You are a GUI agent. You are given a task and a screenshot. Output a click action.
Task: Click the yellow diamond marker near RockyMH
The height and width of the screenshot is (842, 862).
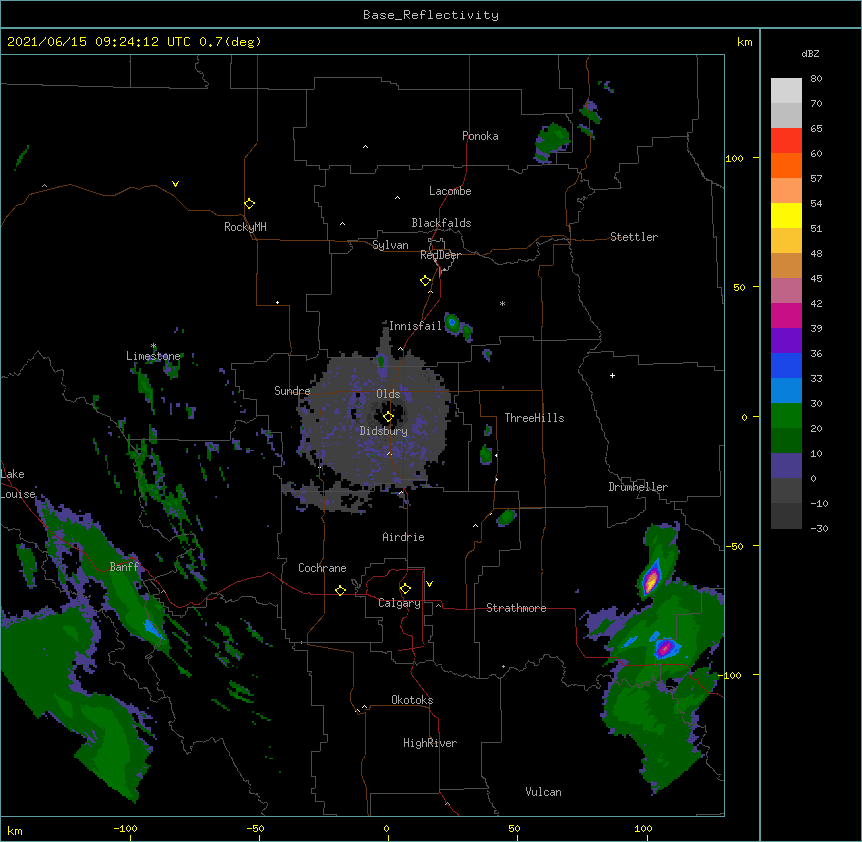pyautogui.click(x=249, y=203)
